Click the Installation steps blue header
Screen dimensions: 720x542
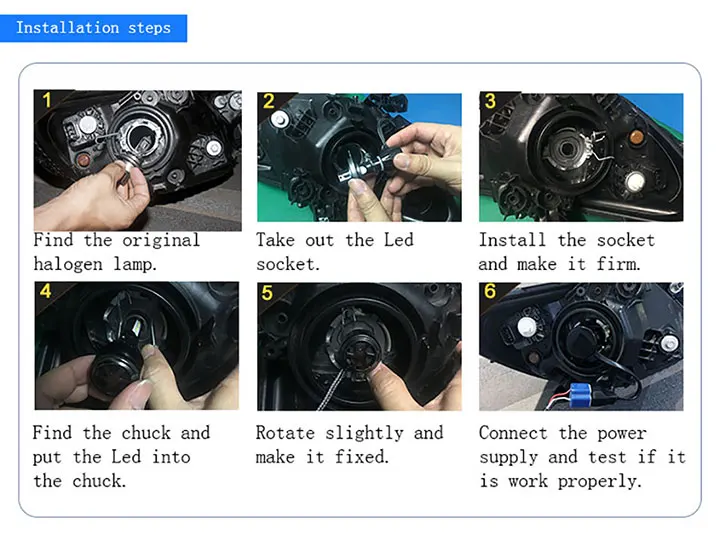93,28
